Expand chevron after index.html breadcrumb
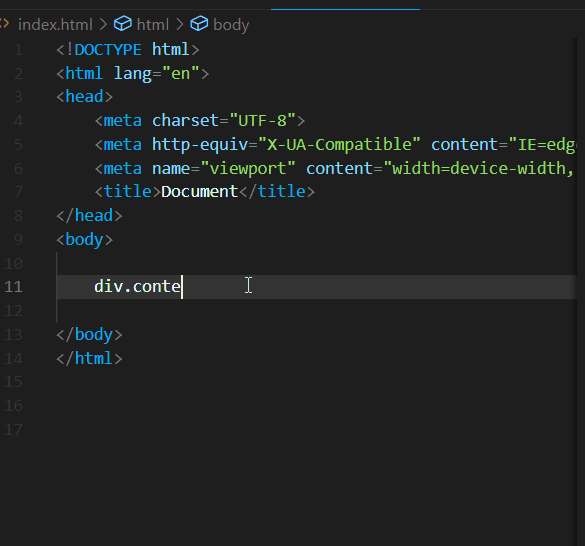 [x=103, y=25]
